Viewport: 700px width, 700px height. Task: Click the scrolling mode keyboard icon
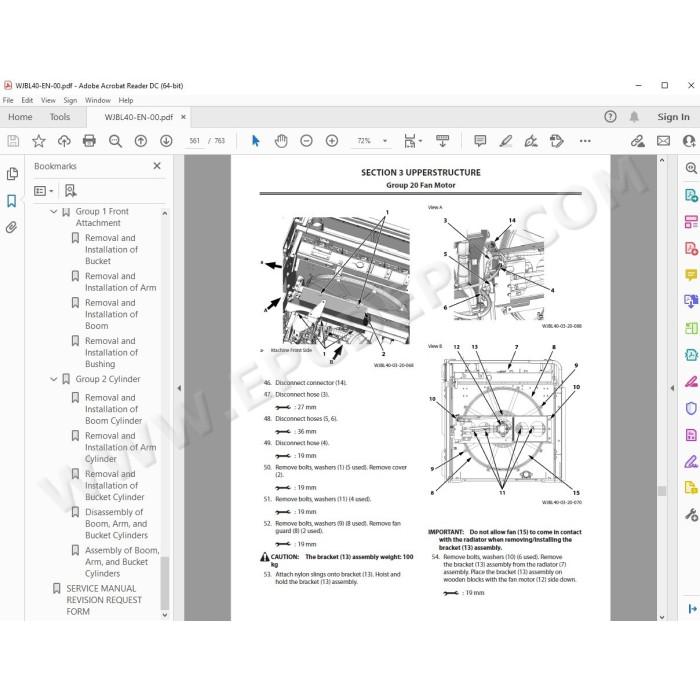click(442, 141)
